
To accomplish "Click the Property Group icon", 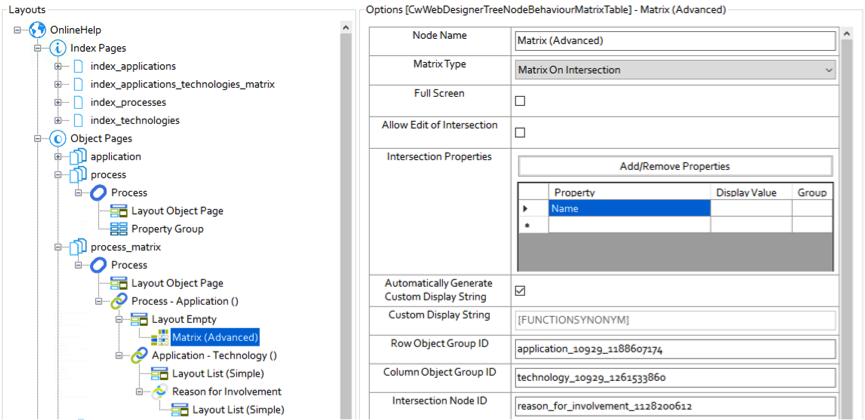I will [x=119, y=229].
